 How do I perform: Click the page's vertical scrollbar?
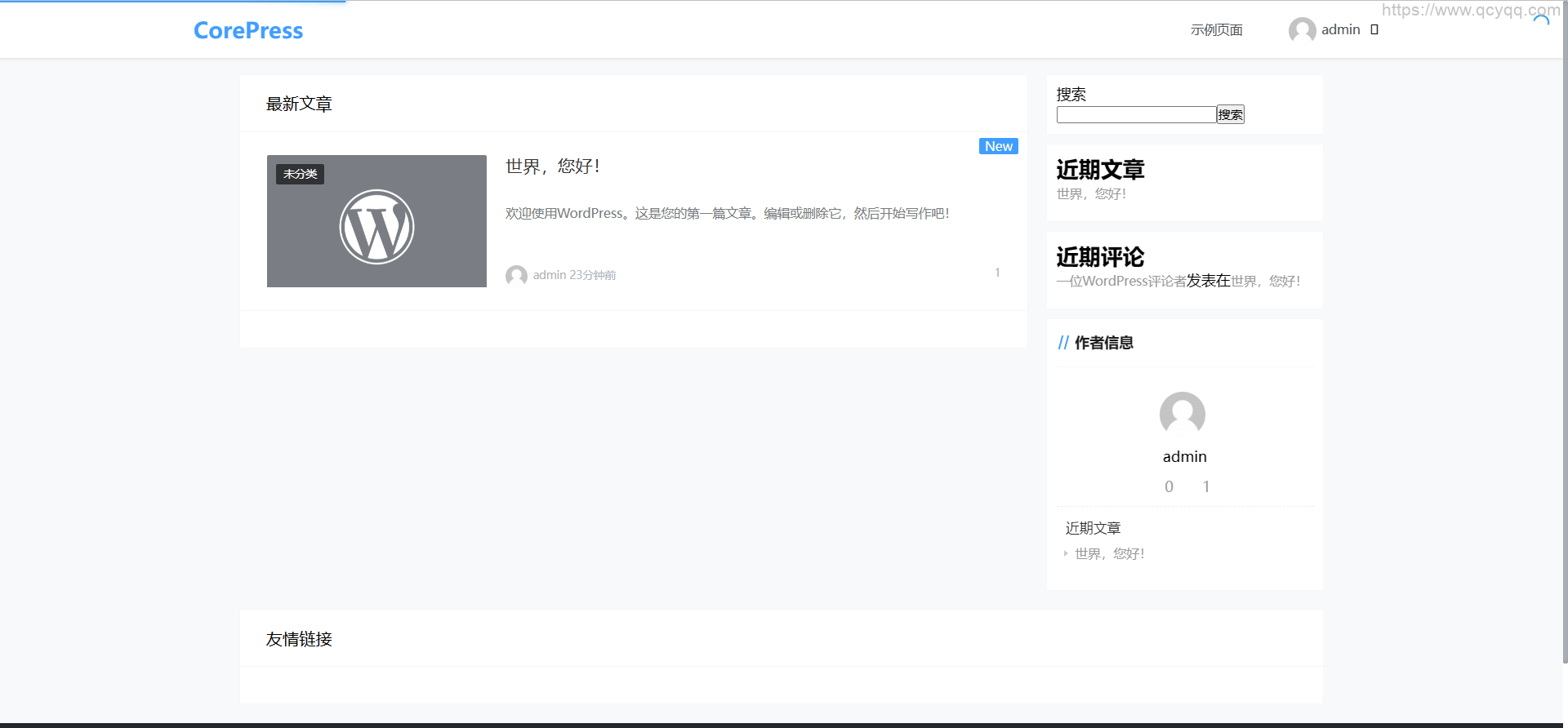pyautogui.click(x=1564, y=326)
